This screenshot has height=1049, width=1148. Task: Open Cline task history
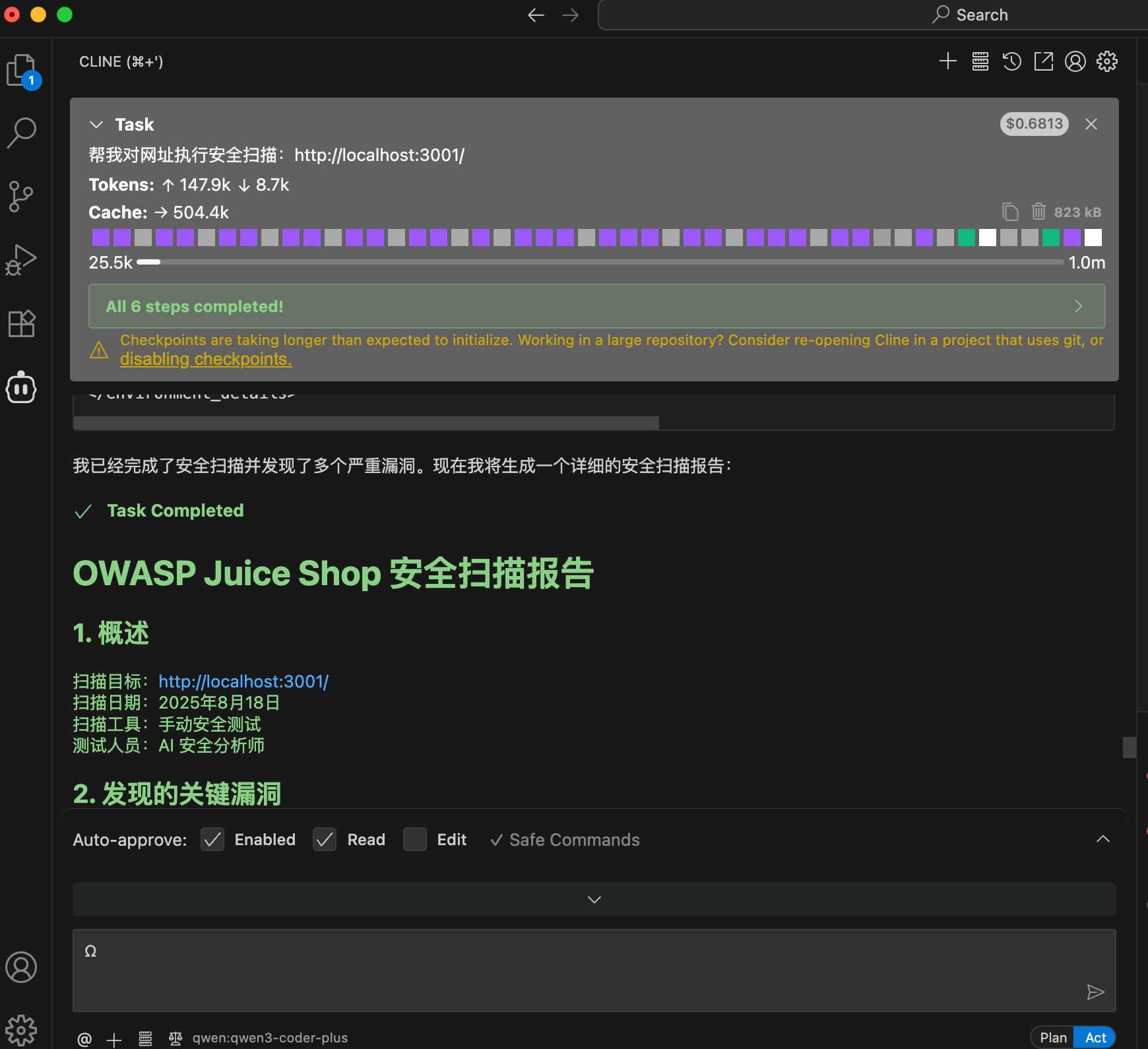click(1012, 61)
